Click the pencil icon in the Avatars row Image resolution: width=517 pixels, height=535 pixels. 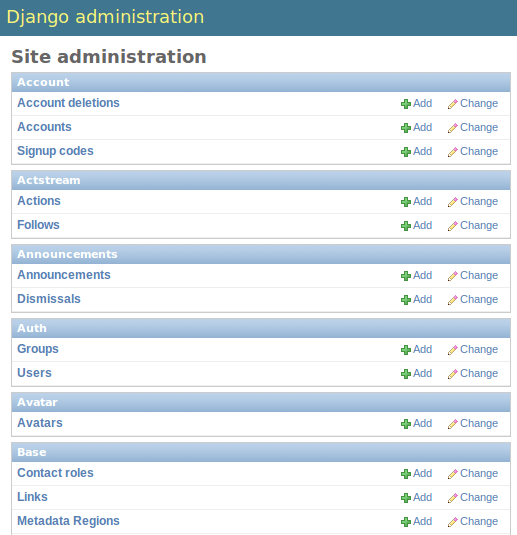pyautogui.click(x=453, y=424)
